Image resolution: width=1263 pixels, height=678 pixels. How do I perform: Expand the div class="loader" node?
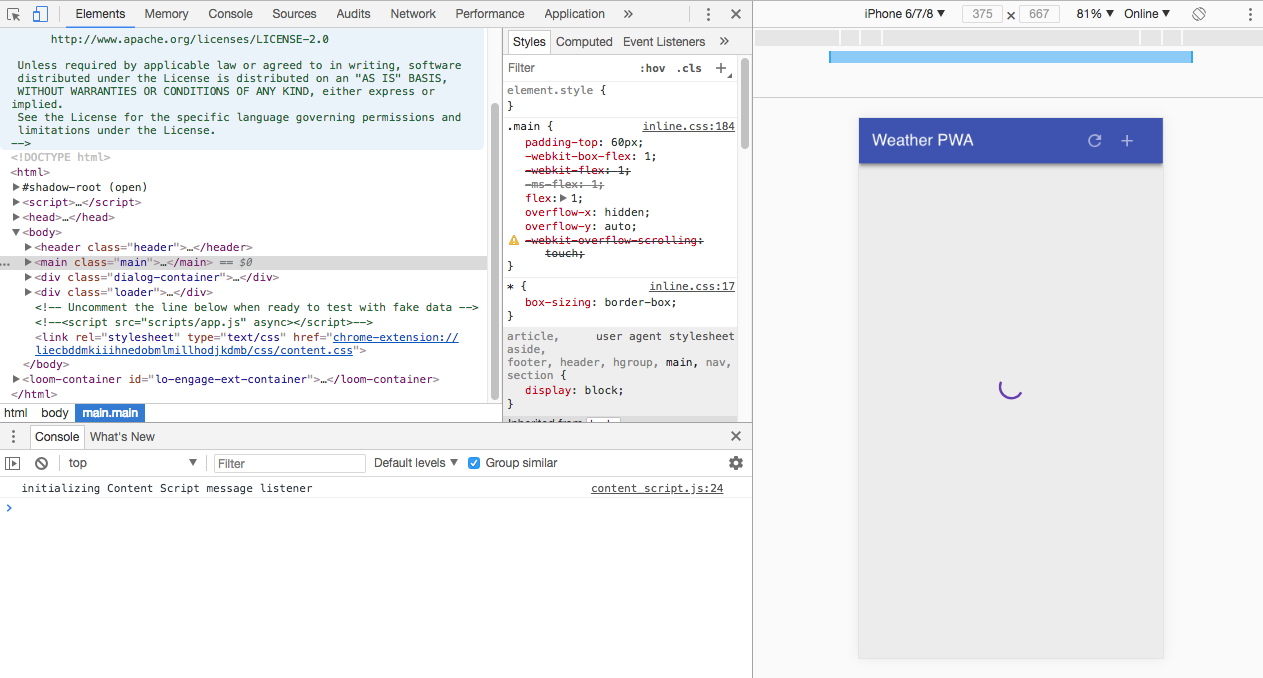[28, 292]
